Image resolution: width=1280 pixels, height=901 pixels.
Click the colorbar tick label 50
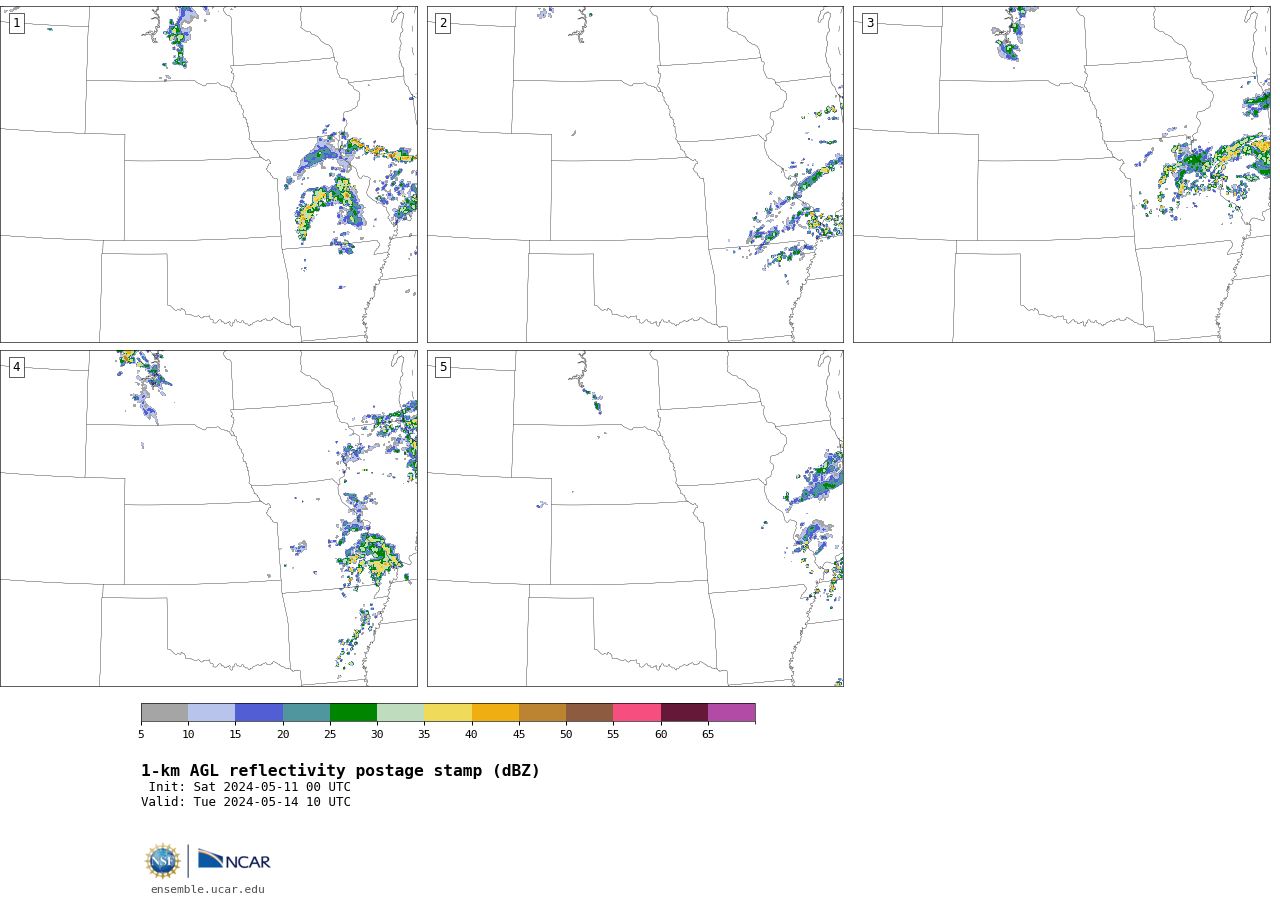click(x=566, y=735)
